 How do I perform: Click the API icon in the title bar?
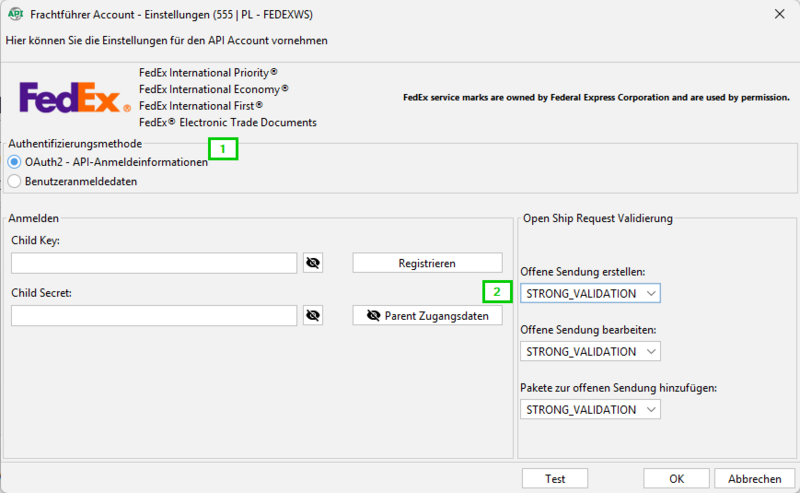pyautogui.click(x=15, y=14)
